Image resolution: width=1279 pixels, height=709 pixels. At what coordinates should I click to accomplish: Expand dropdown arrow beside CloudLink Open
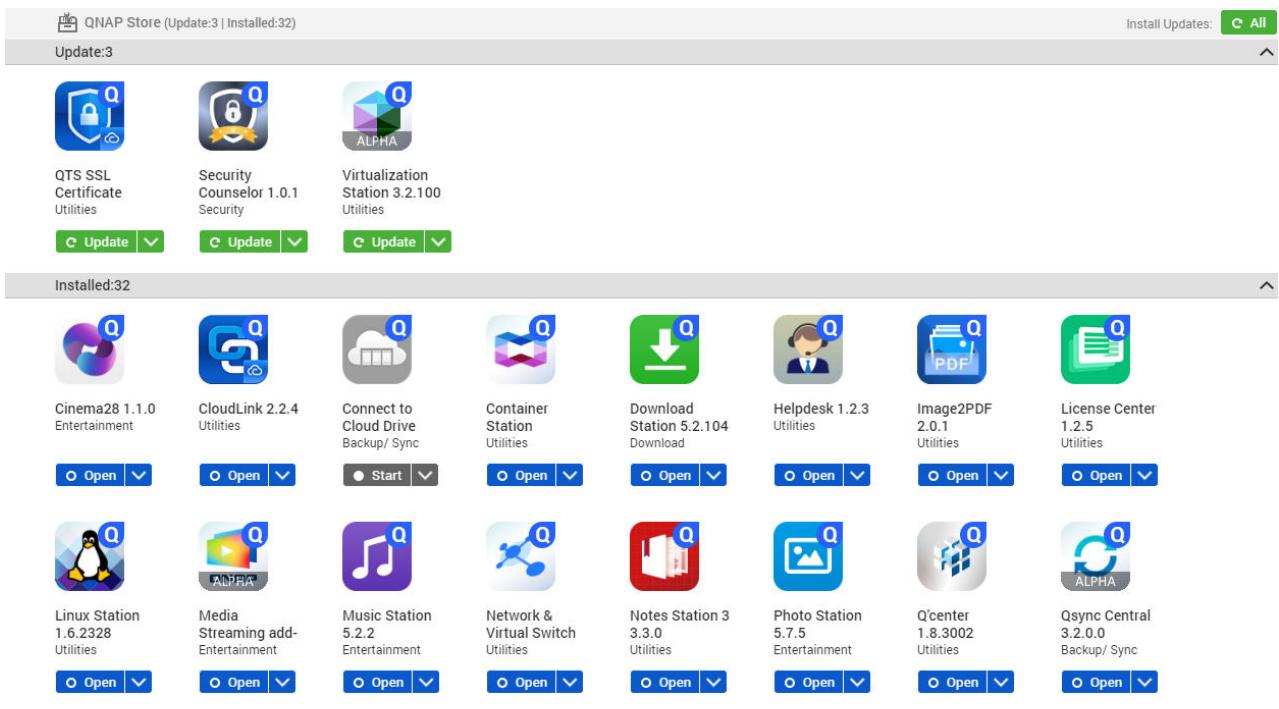[283, 476]
